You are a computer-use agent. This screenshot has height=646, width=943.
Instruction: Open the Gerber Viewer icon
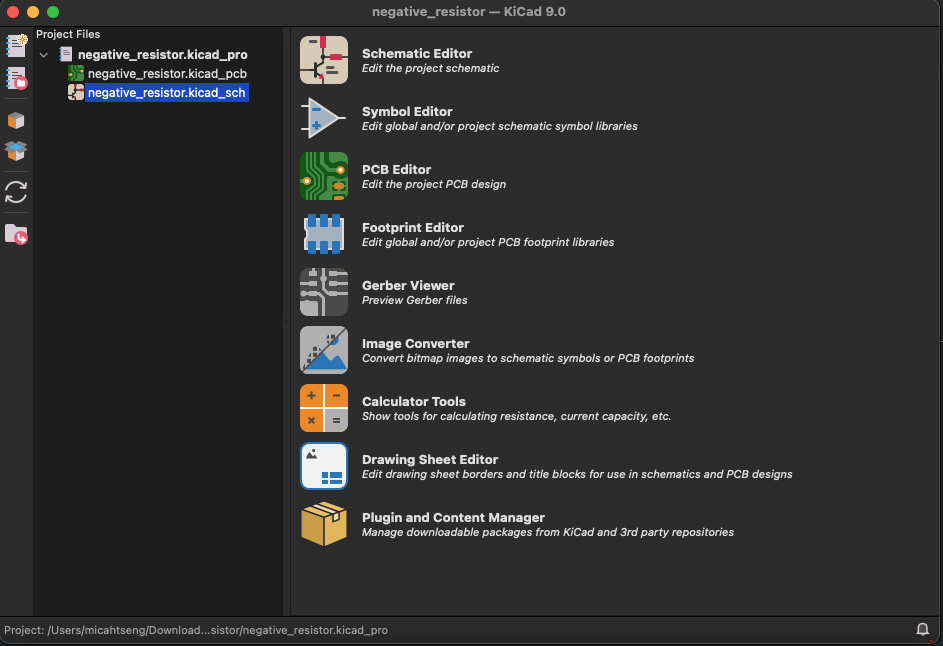point(324,292)
